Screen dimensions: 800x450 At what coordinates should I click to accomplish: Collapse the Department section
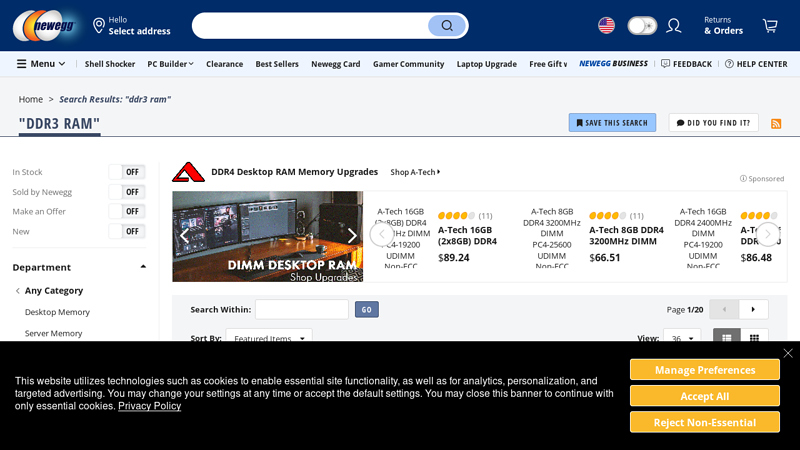point(143,267)
